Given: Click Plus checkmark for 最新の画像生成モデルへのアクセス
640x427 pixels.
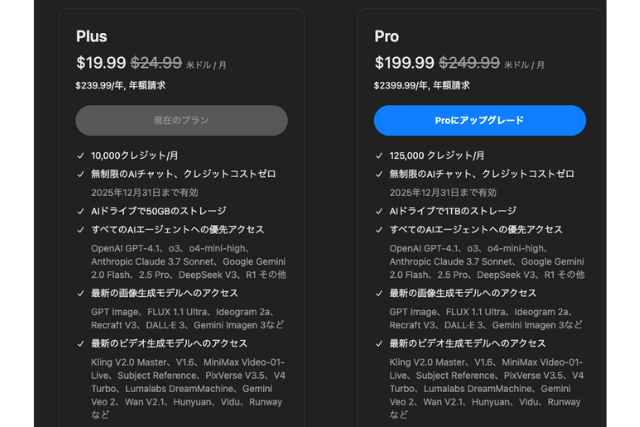Looking at the screenshot, I should (80, 293).
